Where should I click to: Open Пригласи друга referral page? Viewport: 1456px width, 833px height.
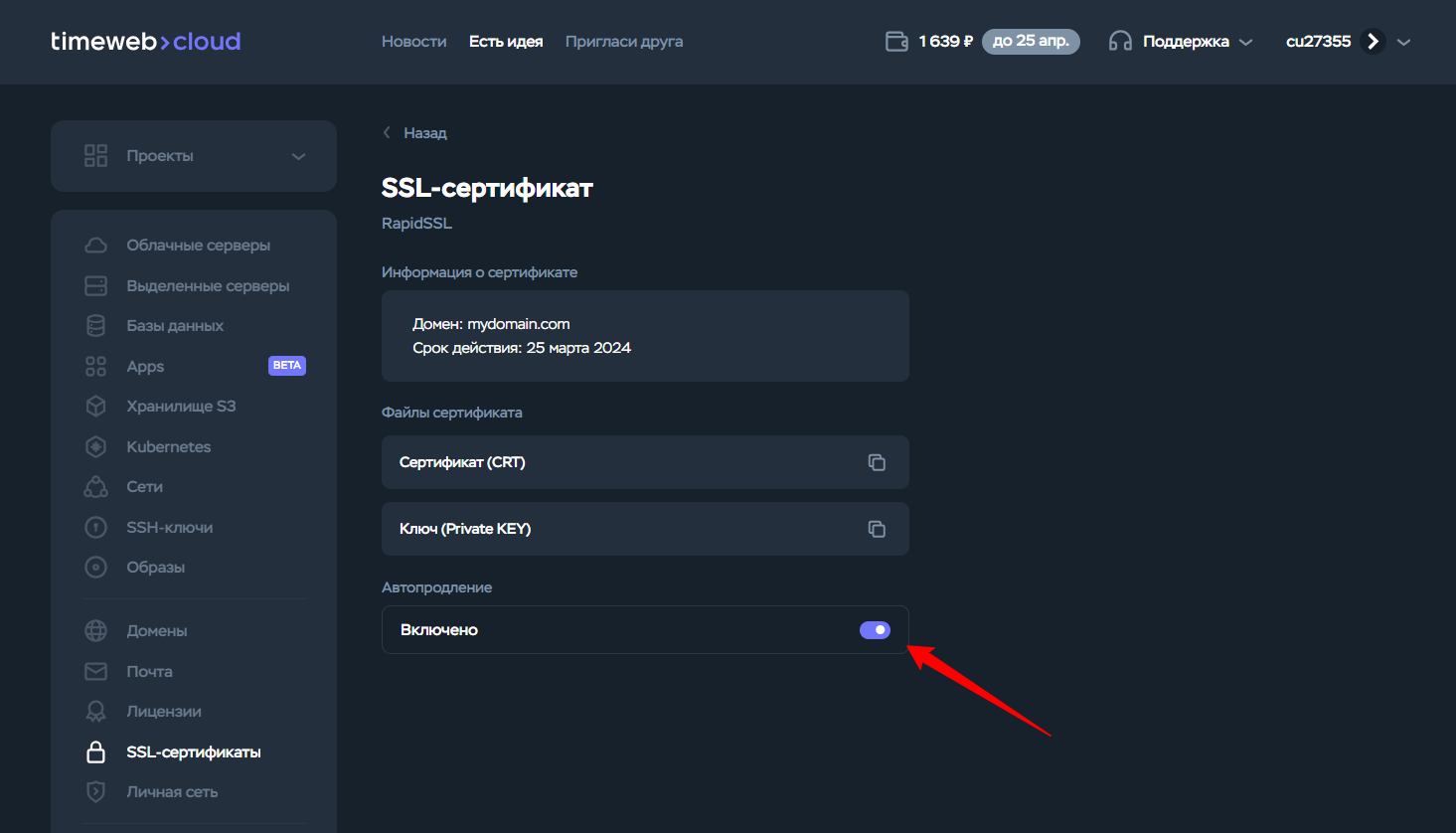point(624,41)
